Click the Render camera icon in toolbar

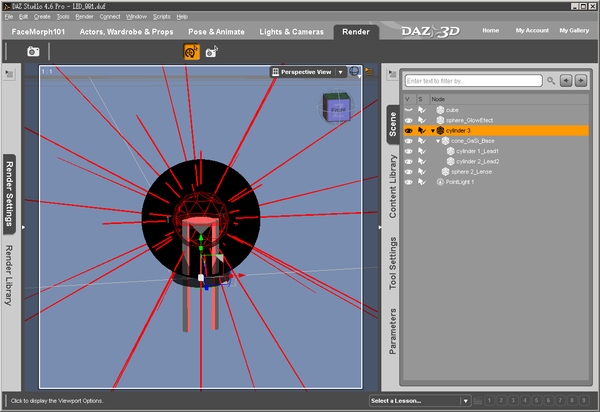point(33,51)
